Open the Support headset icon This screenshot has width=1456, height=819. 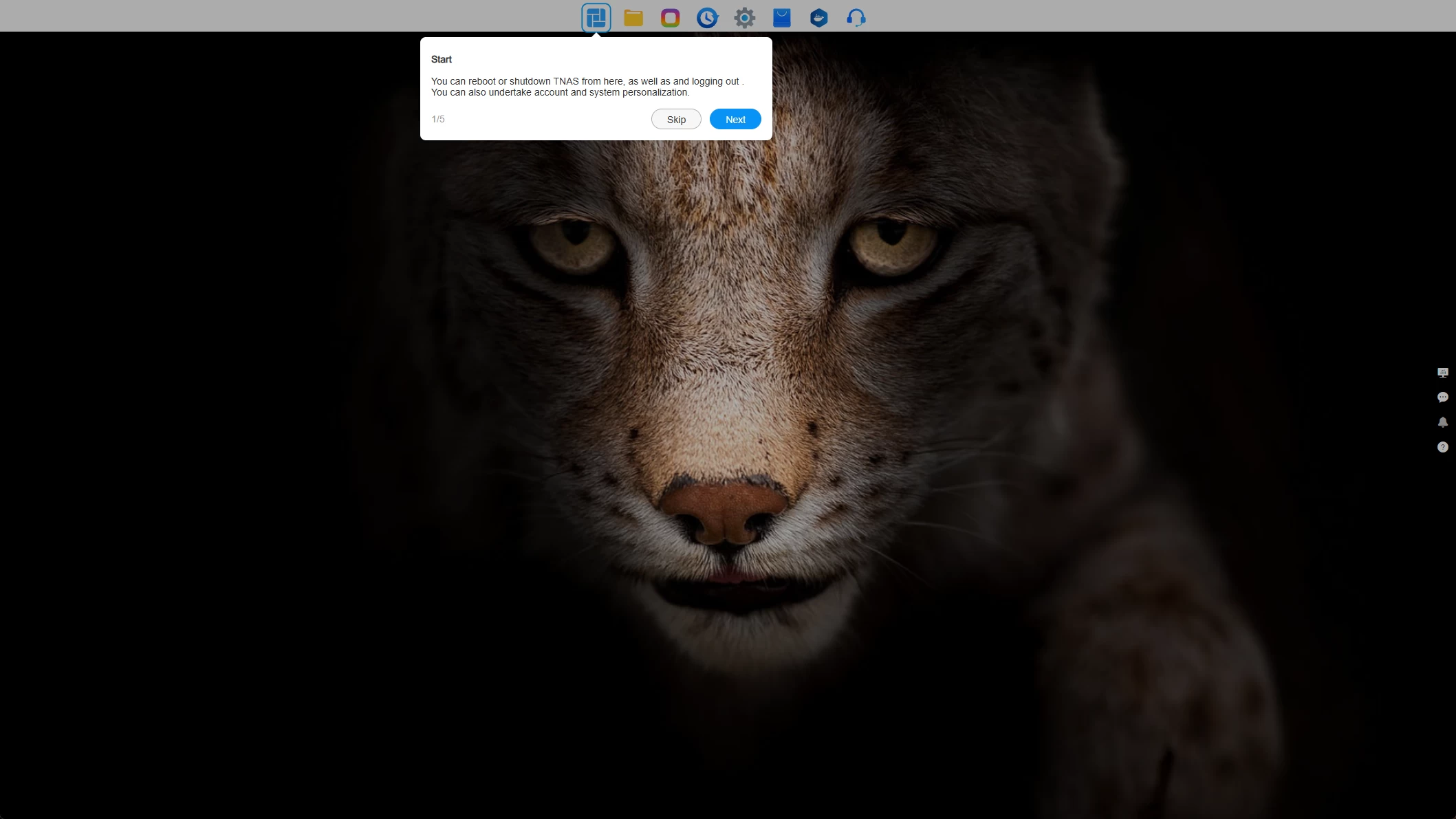856,18
